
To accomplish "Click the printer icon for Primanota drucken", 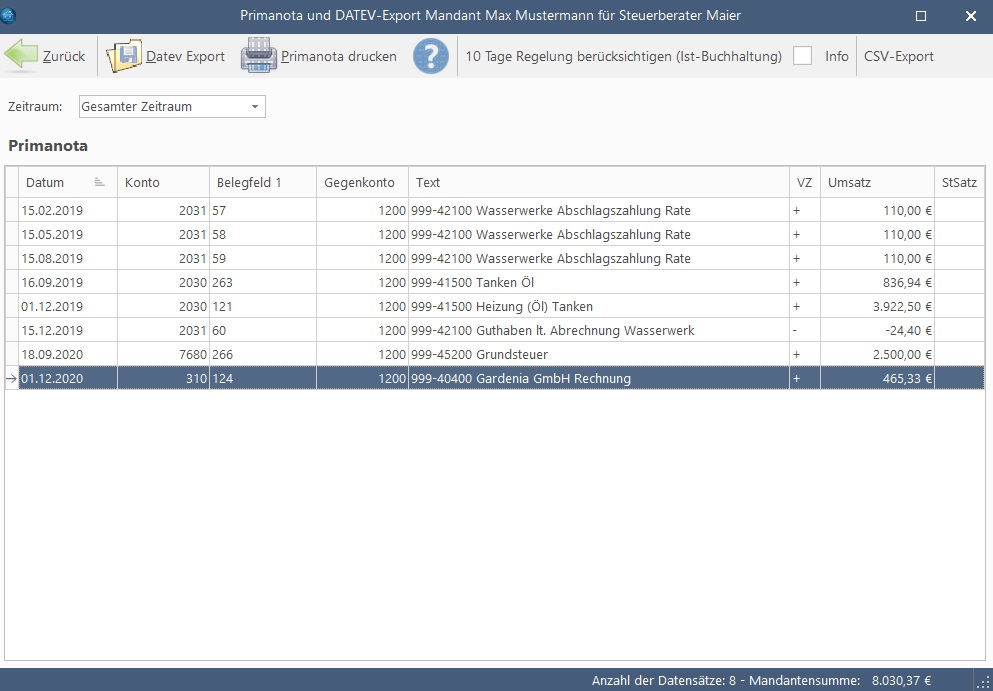I will tap(258, 56).
